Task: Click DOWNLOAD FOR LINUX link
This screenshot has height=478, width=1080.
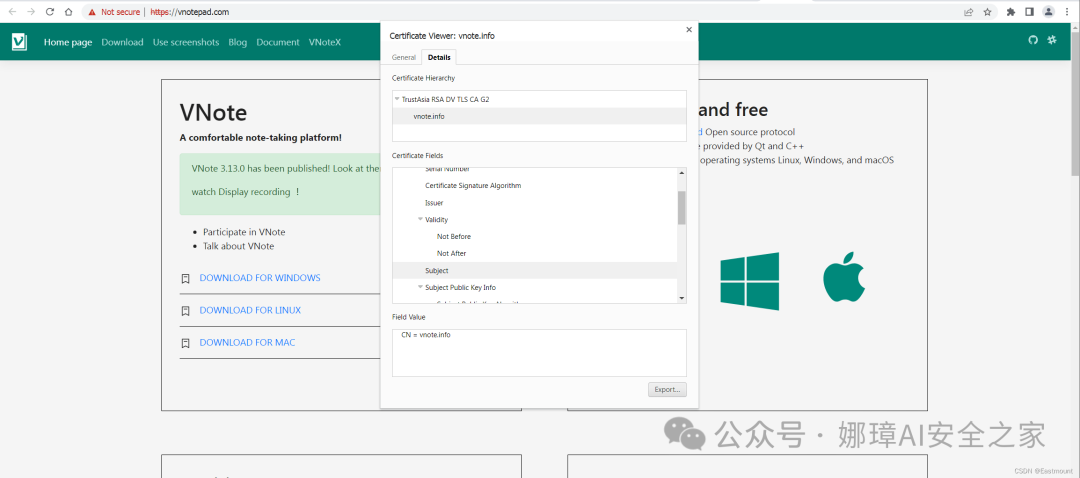Action: pyautogui.click(x=250, y=311)
